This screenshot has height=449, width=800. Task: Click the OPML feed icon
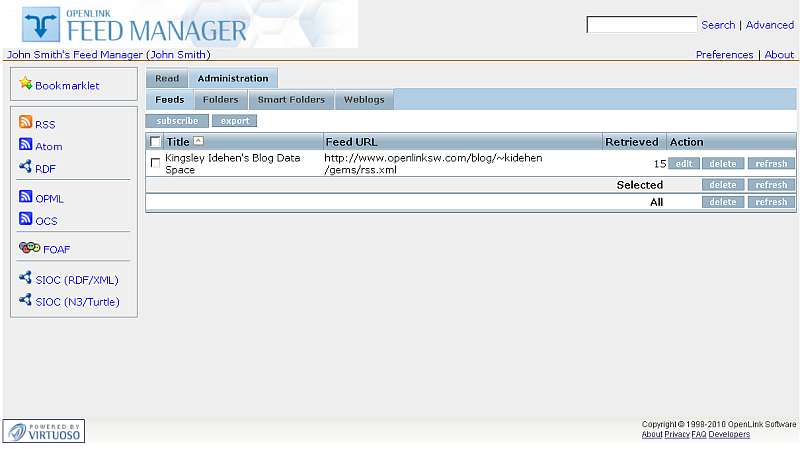pyautogui.click(x=26, y=197)
